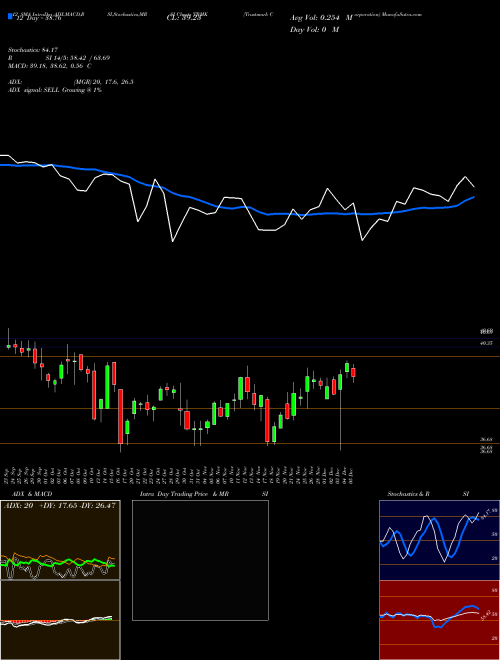This screenshot has height=660, width=500.
Task: Click the 40.35 price axis label
Action: pos(486,343)
